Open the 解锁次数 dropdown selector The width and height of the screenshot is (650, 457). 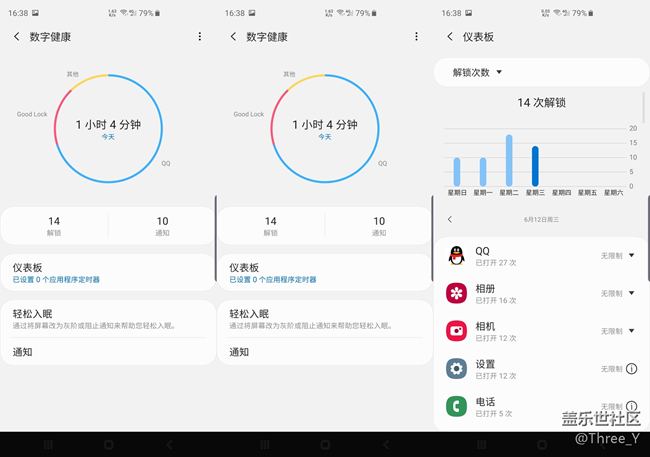click(477, 72)
